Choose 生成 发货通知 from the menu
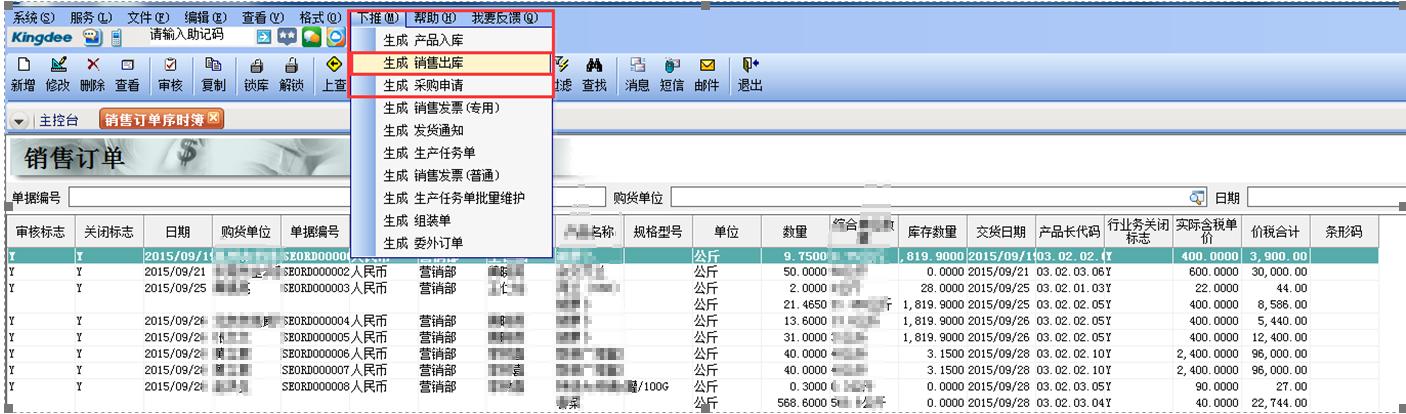Screen dimensions: 1406x414 pyautogui.click(x=451, y=130)
